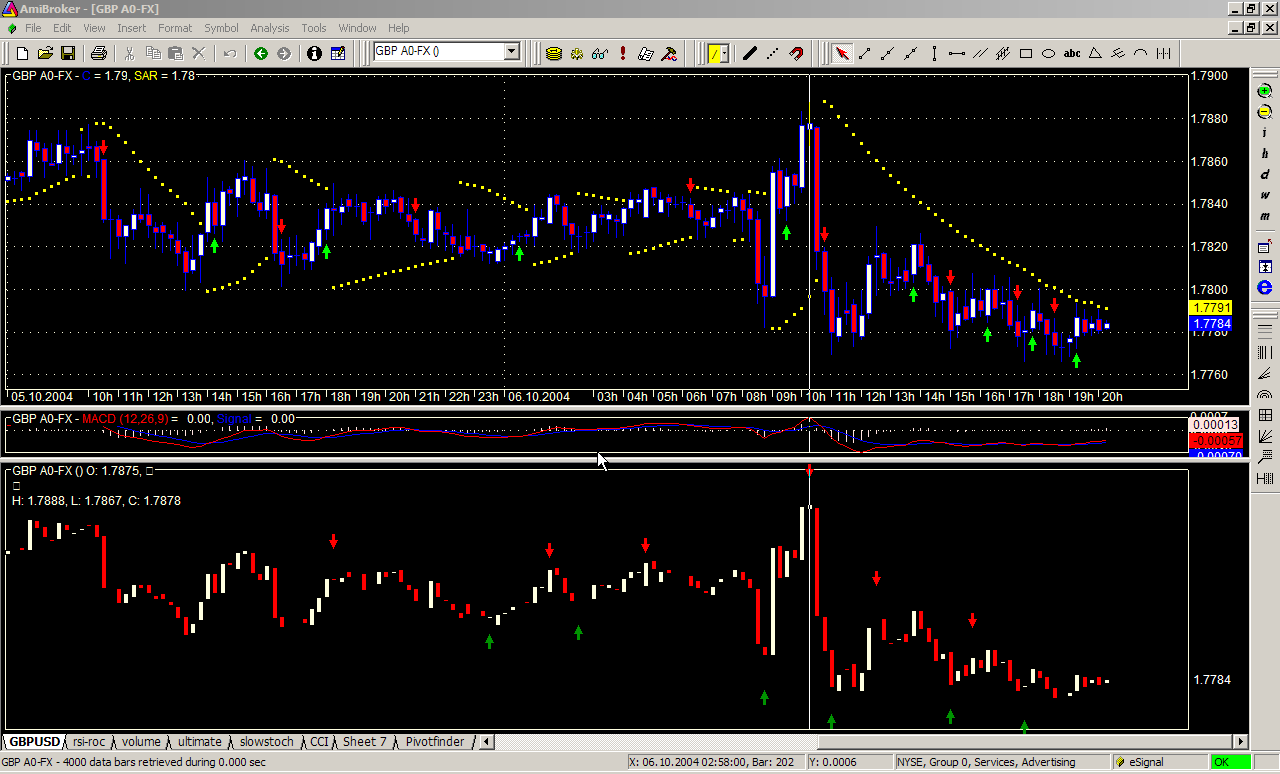This screenshot has height=774, width=1280.
Task: Select the ellipse drawing tool
Action: click(x=1048, y=53)
